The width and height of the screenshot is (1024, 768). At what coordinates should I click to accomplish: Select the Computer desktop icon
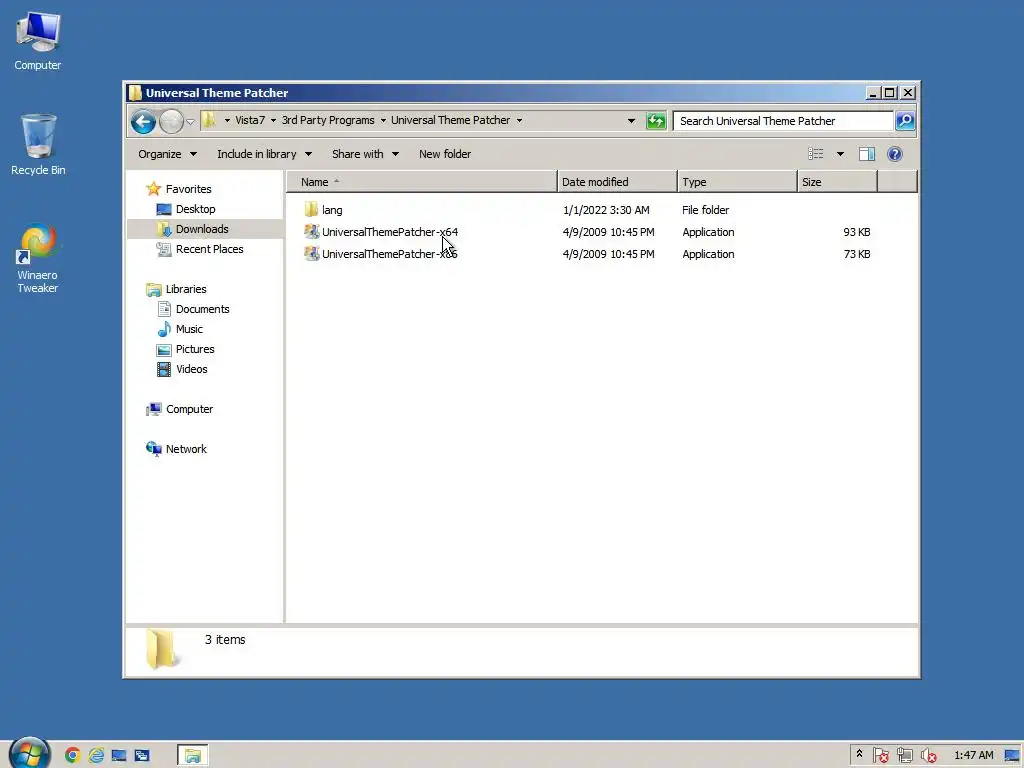[x=38, y=40]
